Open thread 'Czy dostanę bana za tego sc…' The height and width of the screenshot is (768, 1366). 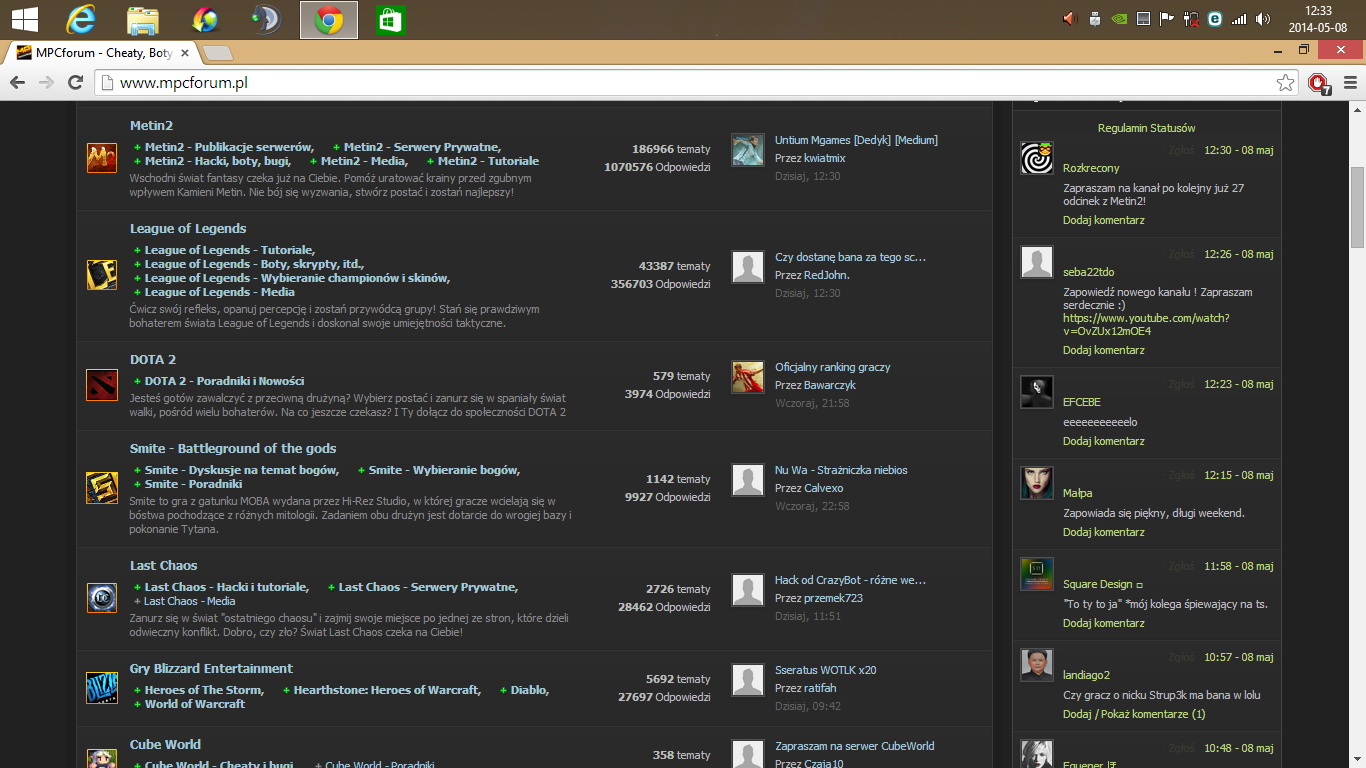click(x=851, y=257)
